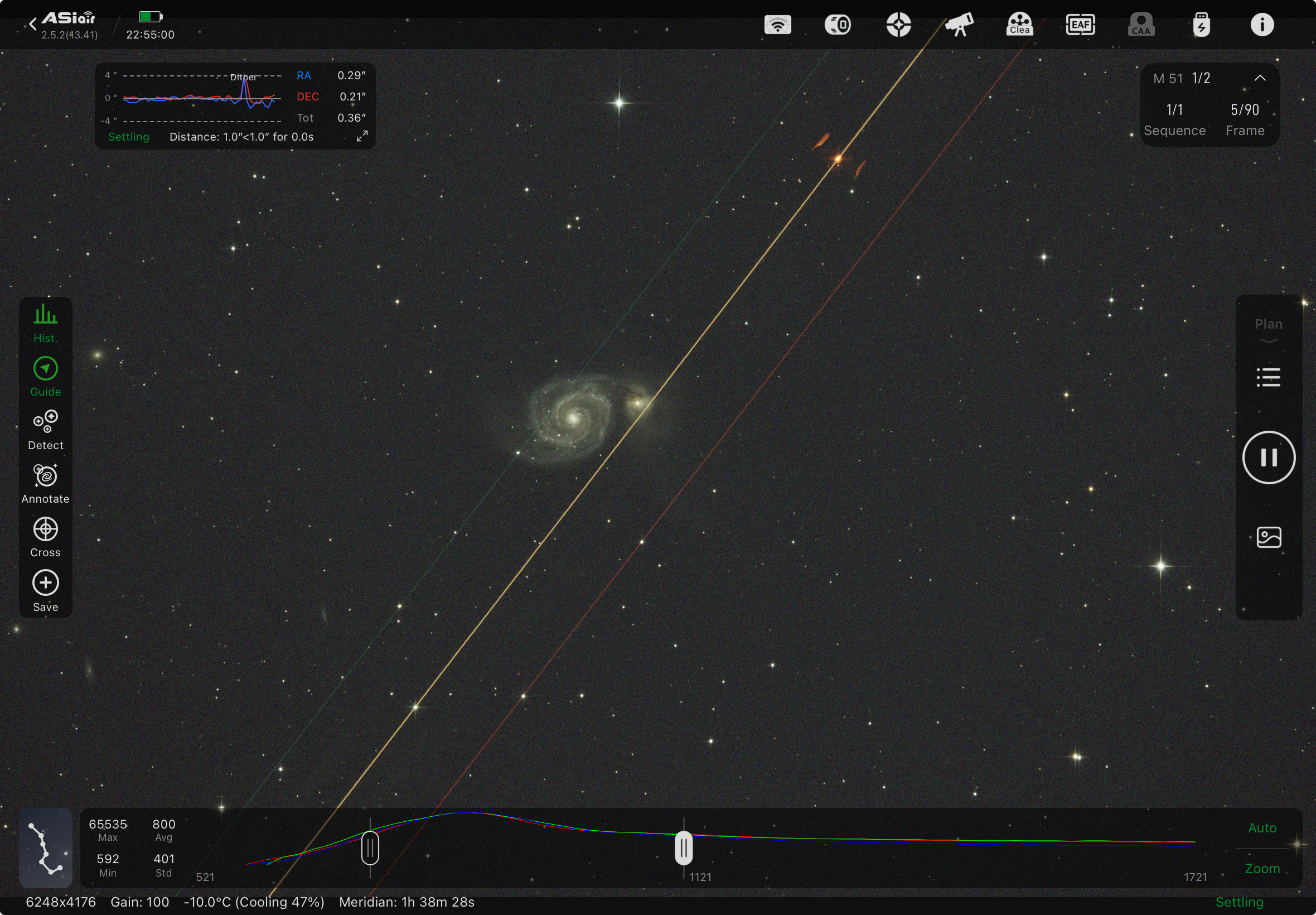Click the 22:55:00 clock text
The width and height of the screenshot is (1316, 915).
click(x=150, y=35)
